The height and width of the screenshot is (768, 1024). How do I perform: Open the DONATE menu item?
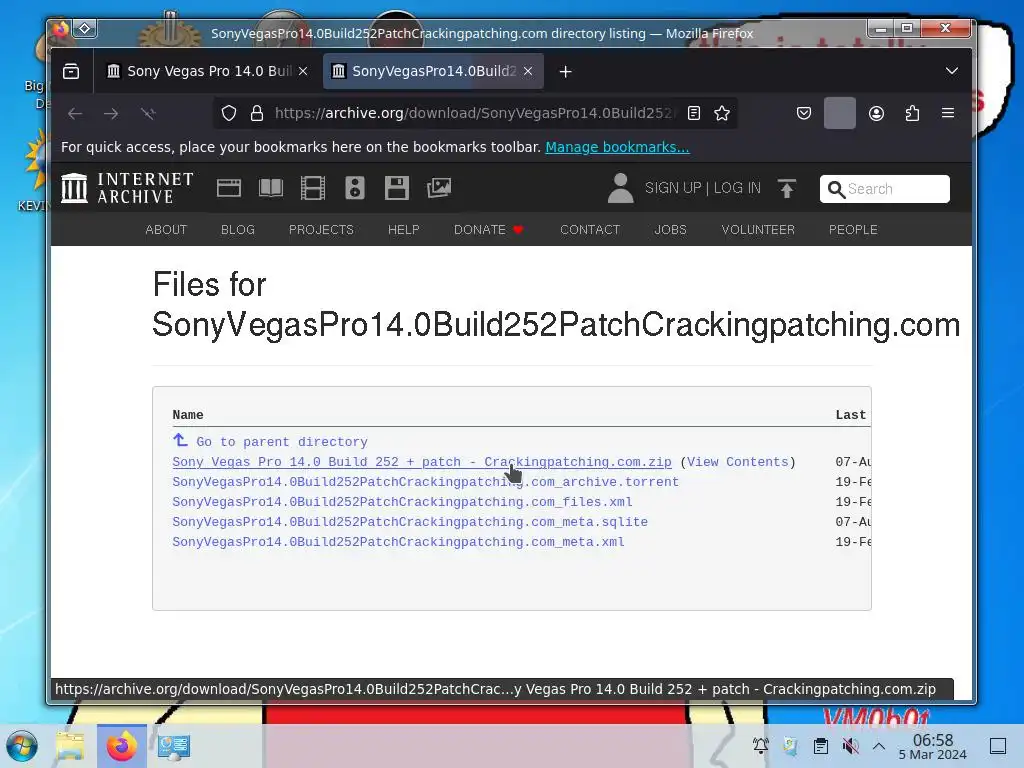[488, 230]
